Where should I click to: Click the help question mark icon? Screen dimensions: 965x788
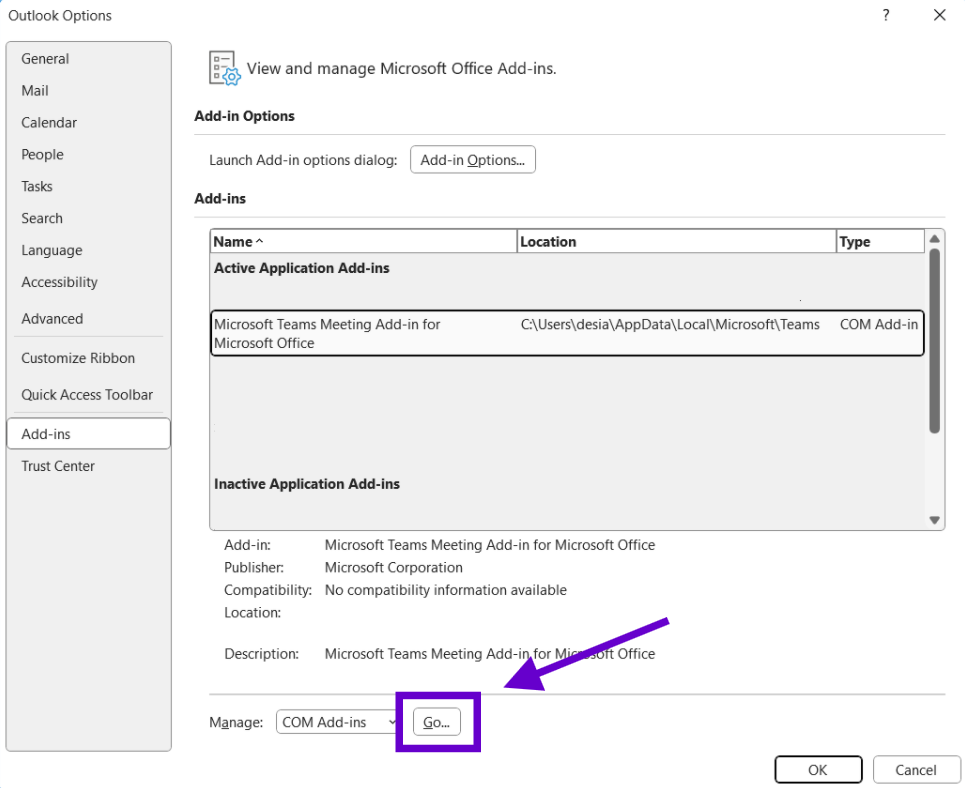pyautogui.click(x=886, y=15)
